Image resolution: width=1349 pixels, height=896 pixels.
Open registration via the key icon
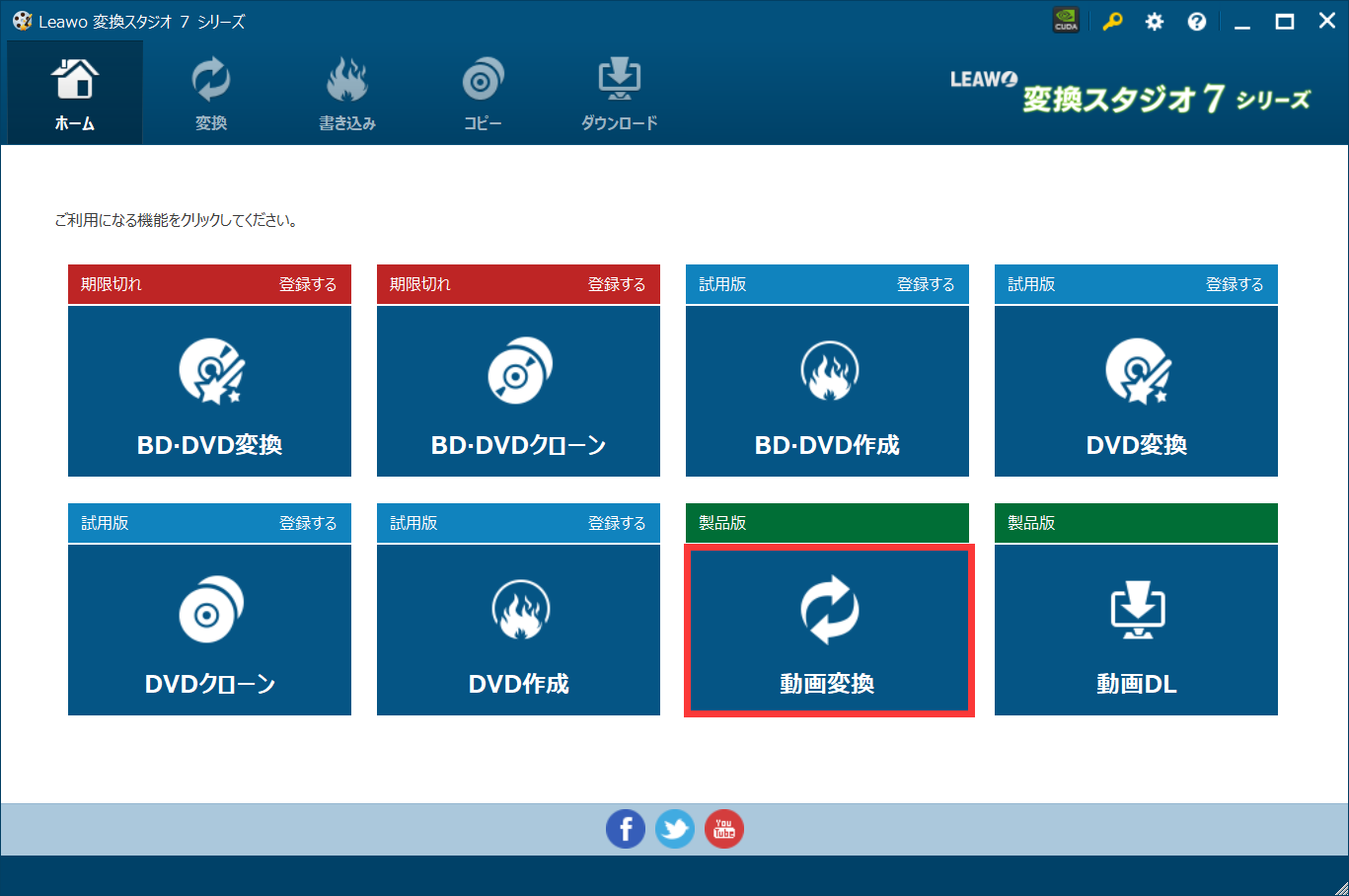tap(1112, 21)
